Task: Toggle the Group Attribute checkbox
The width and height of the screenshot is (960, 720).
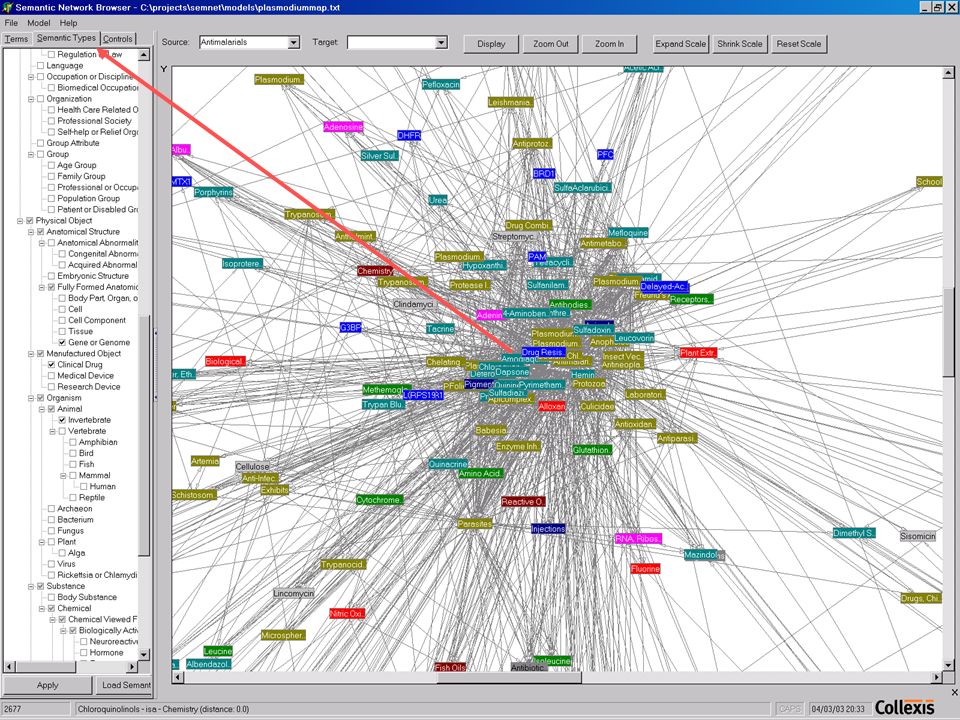Action: [40, 143]
